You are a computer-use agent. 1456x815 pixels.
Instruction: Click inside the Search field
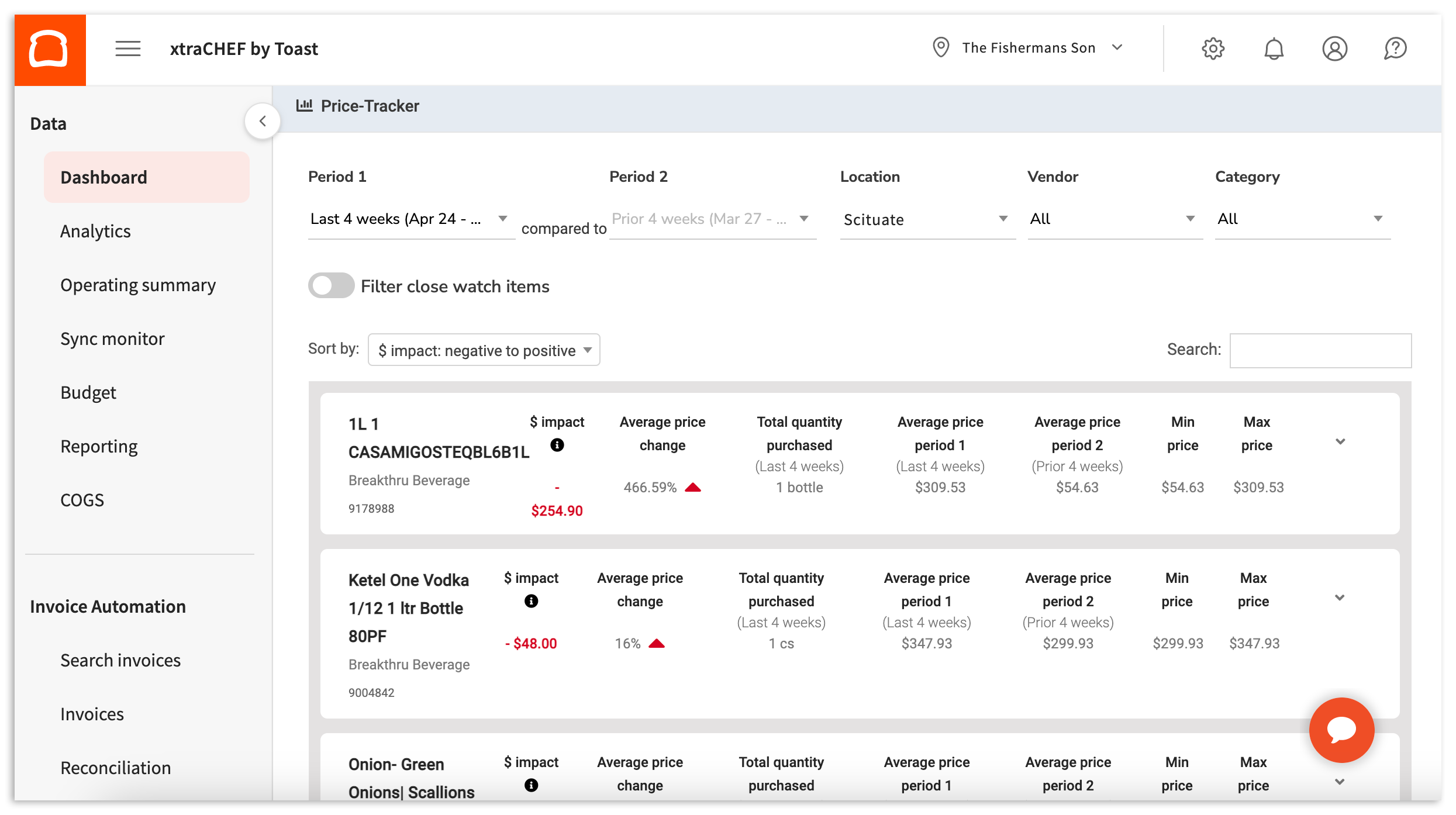1320,350
